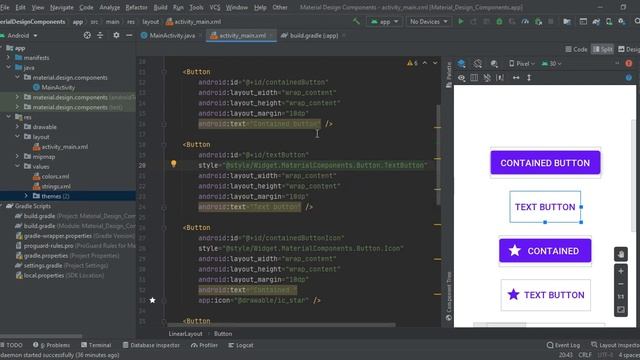This screenshot has width=640, height=360.
Task: Switch the editor to Design view
Action: [x=629, y=49]
